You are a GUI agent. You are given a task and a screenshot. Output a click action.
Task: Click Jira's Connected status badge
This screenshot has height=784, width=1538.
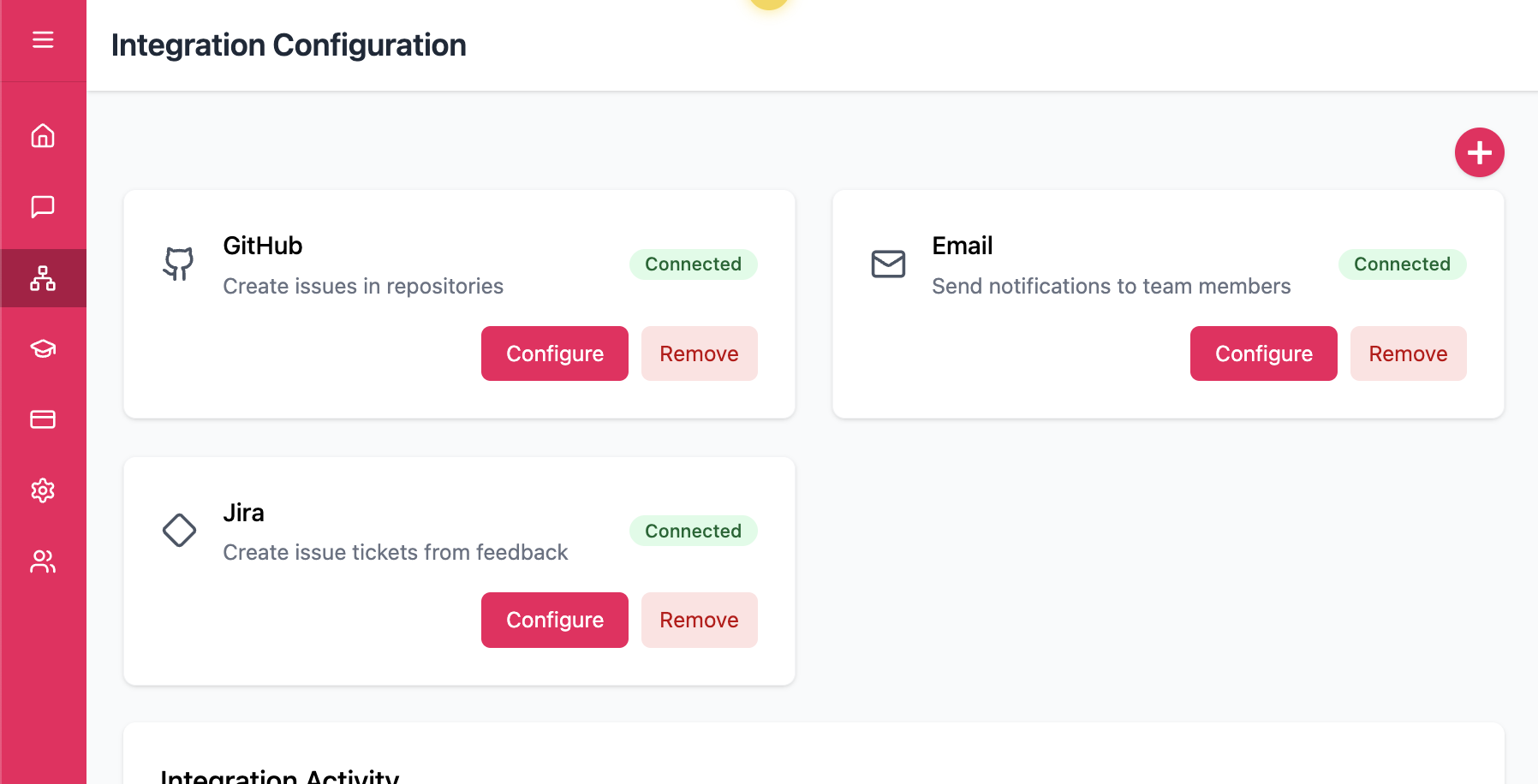(x=693, y=531)
